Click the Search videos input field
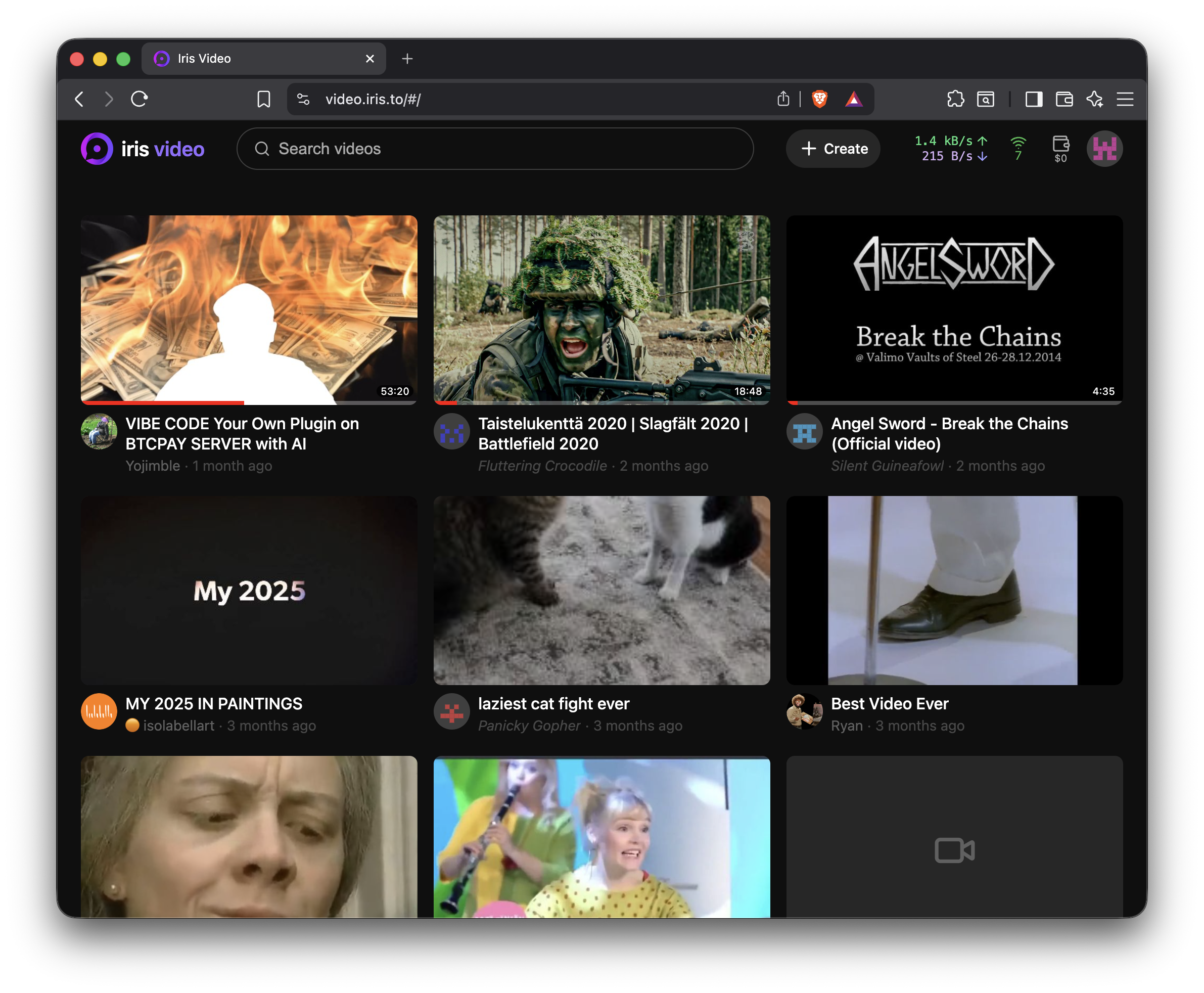Viewport: 1204px width, 993px height. 495,149
